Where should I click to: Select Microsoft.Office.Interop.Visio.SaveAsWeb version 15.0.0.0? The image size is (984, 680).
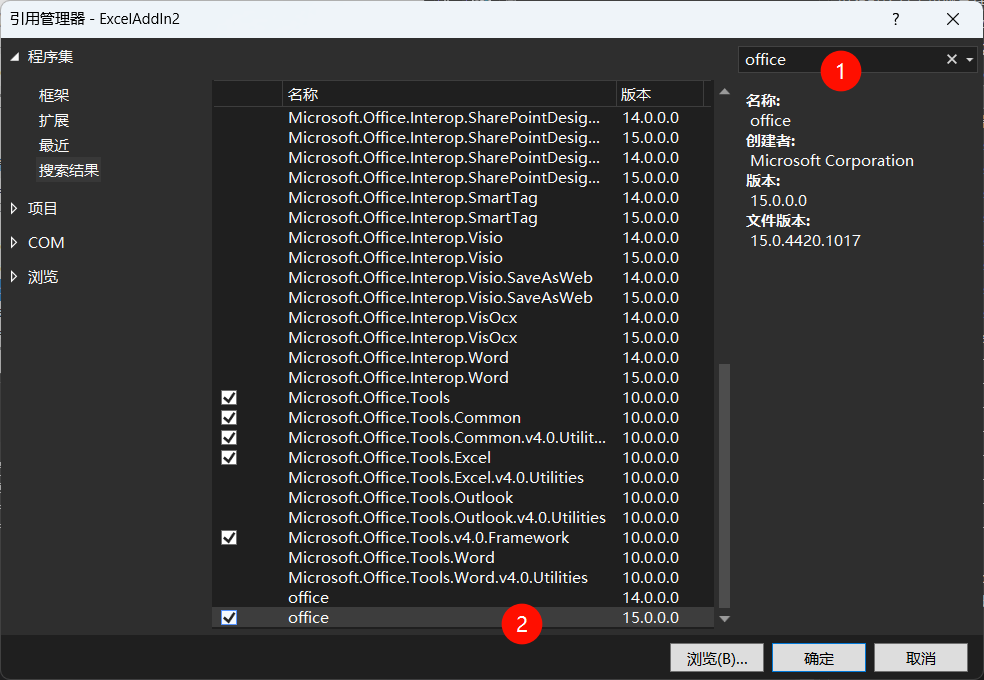pyautogui.click(x=463, y=298)
